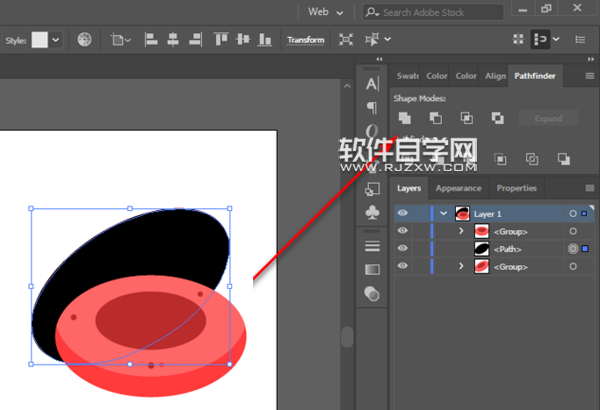Switch to the Align panel tab
The image size is (600, 410).
click(495, 76)
